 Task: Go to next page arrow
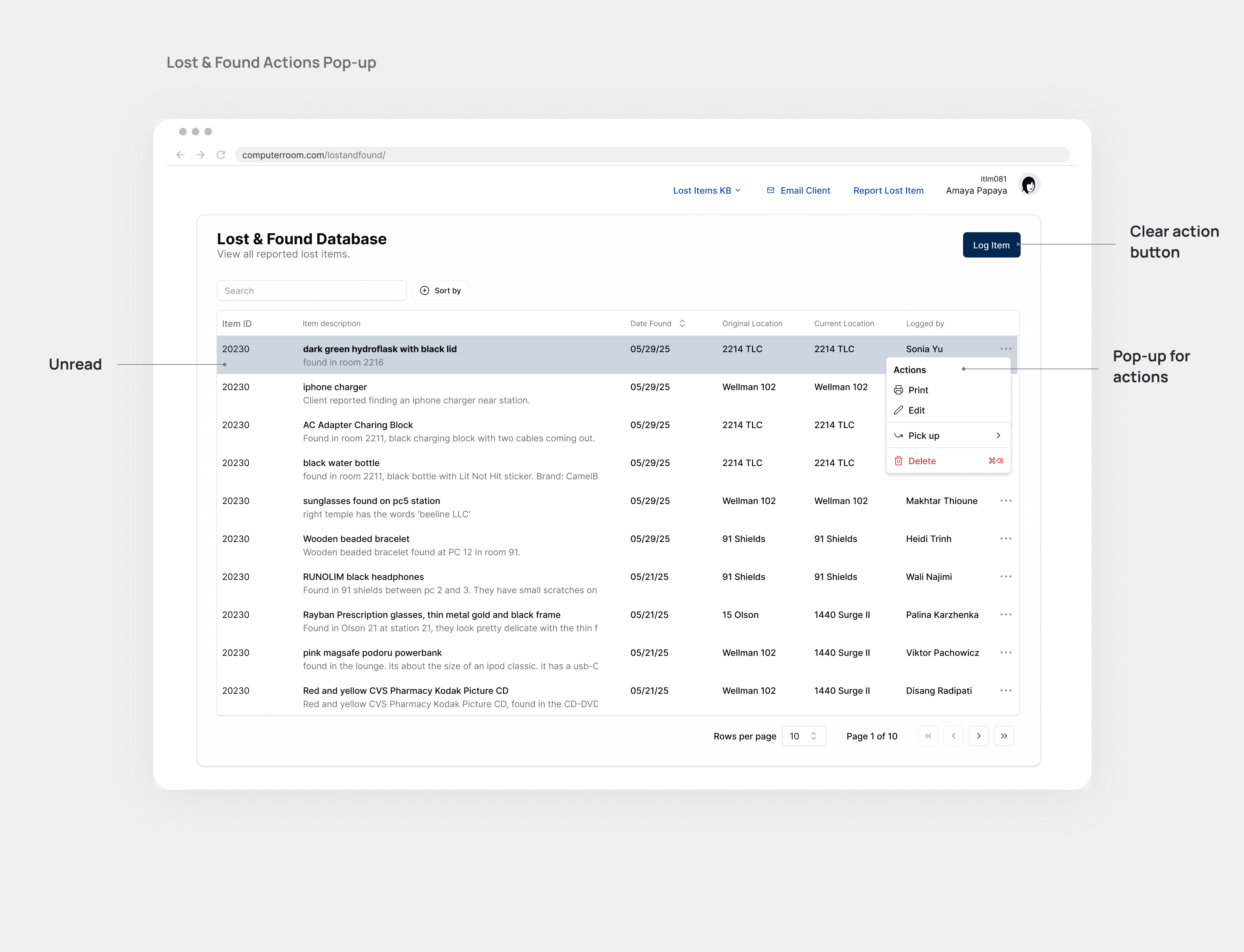click(x=978, y=736)
